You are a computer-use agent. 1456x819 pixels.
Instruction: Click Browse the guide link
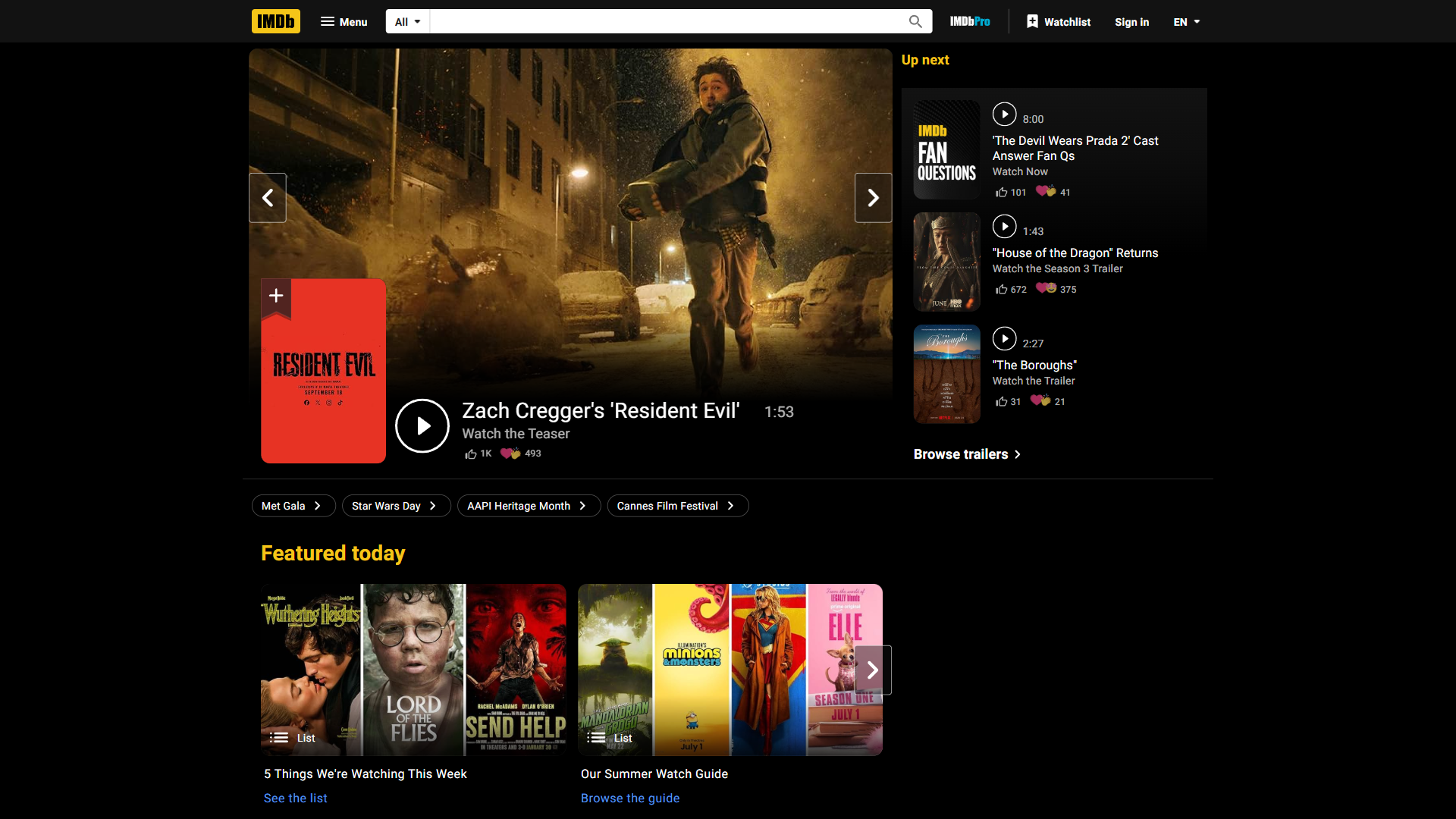[630, 799]
